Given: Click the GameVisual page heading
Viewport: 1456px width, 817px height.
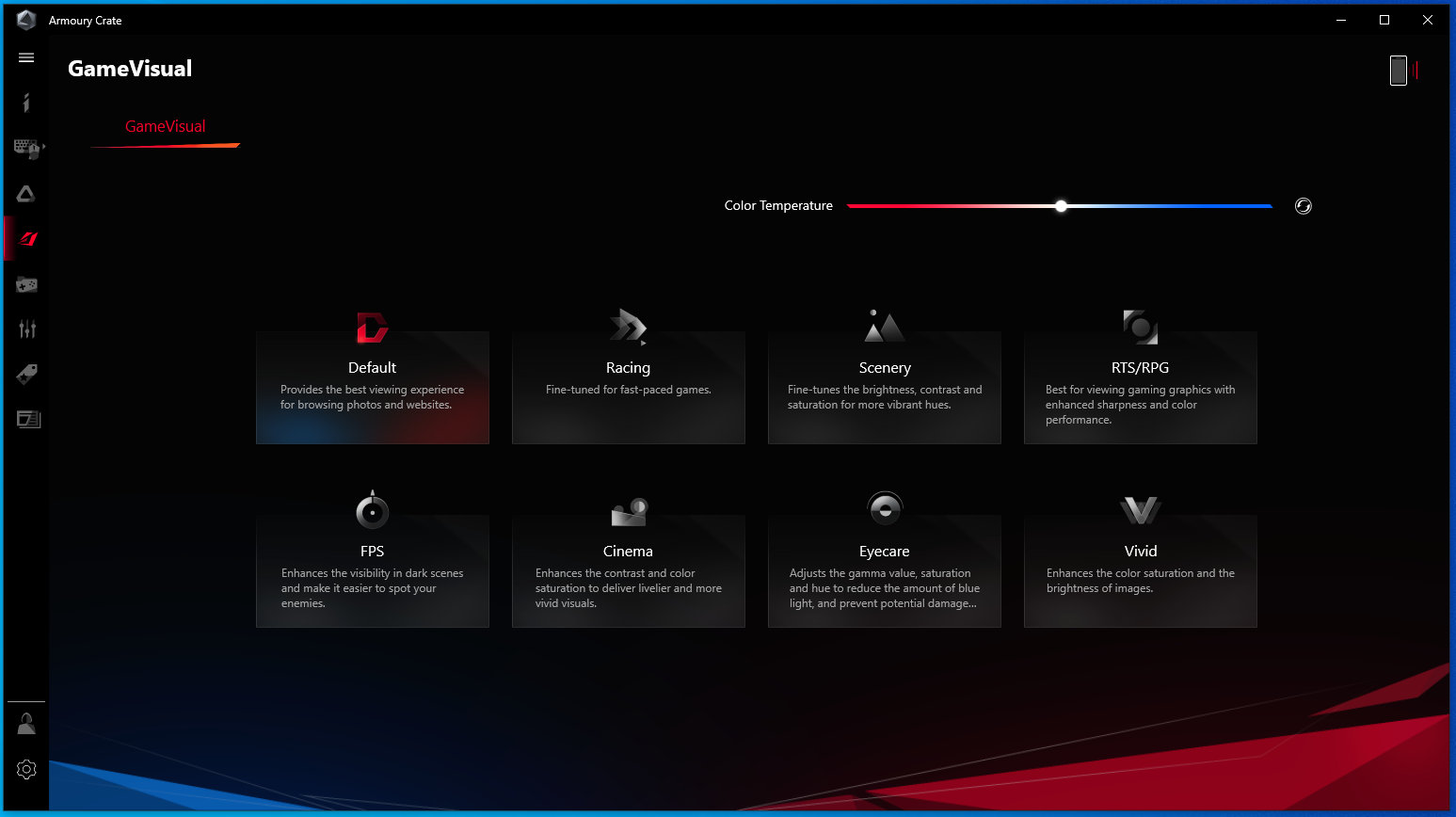Looking at the screenshot, I should click(130, 69).
